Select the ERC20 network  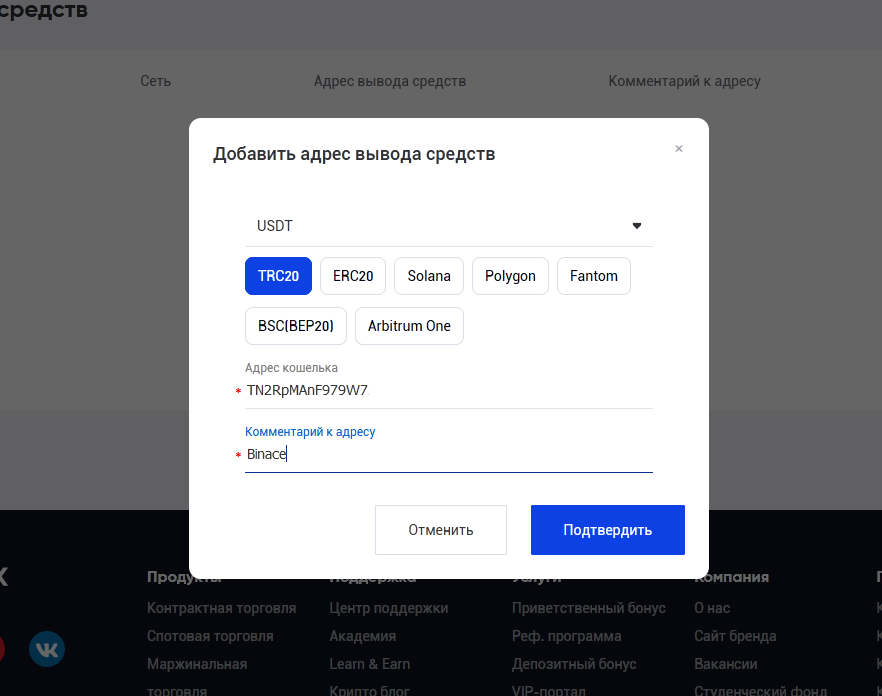coord(353,276)
